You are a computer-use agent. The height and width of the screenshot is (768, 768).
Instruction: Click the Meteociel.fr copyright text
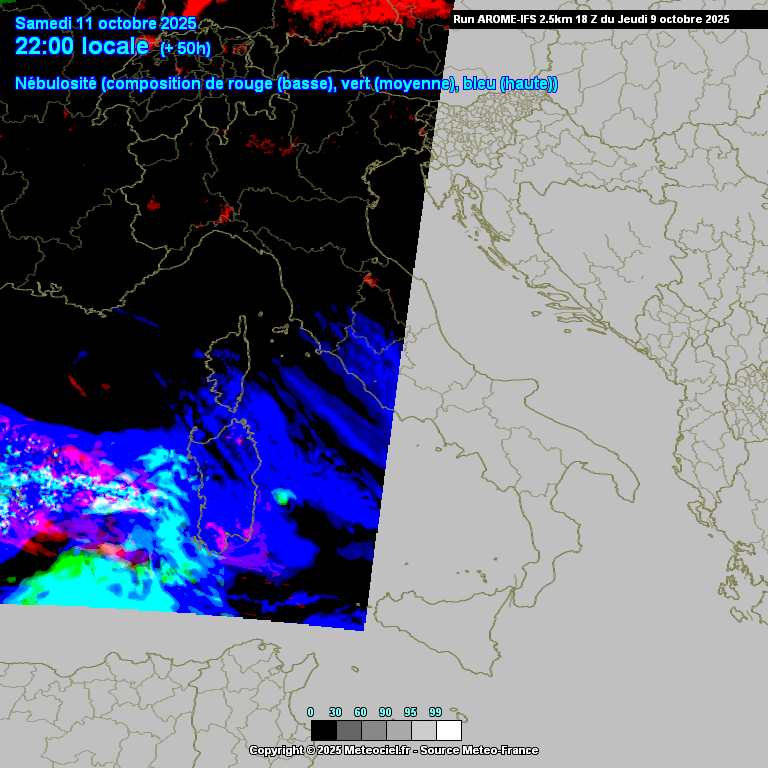pos(393,750)
